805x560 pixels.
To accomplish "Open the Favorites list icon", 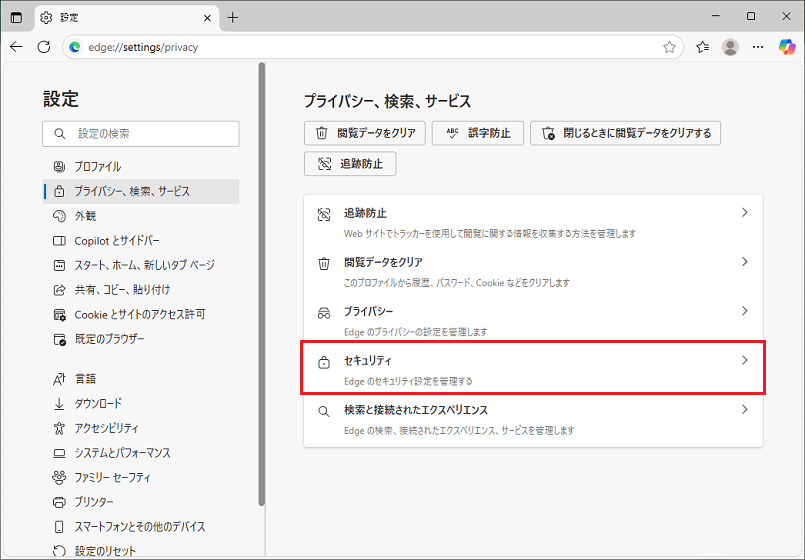I will pos(703,47).
